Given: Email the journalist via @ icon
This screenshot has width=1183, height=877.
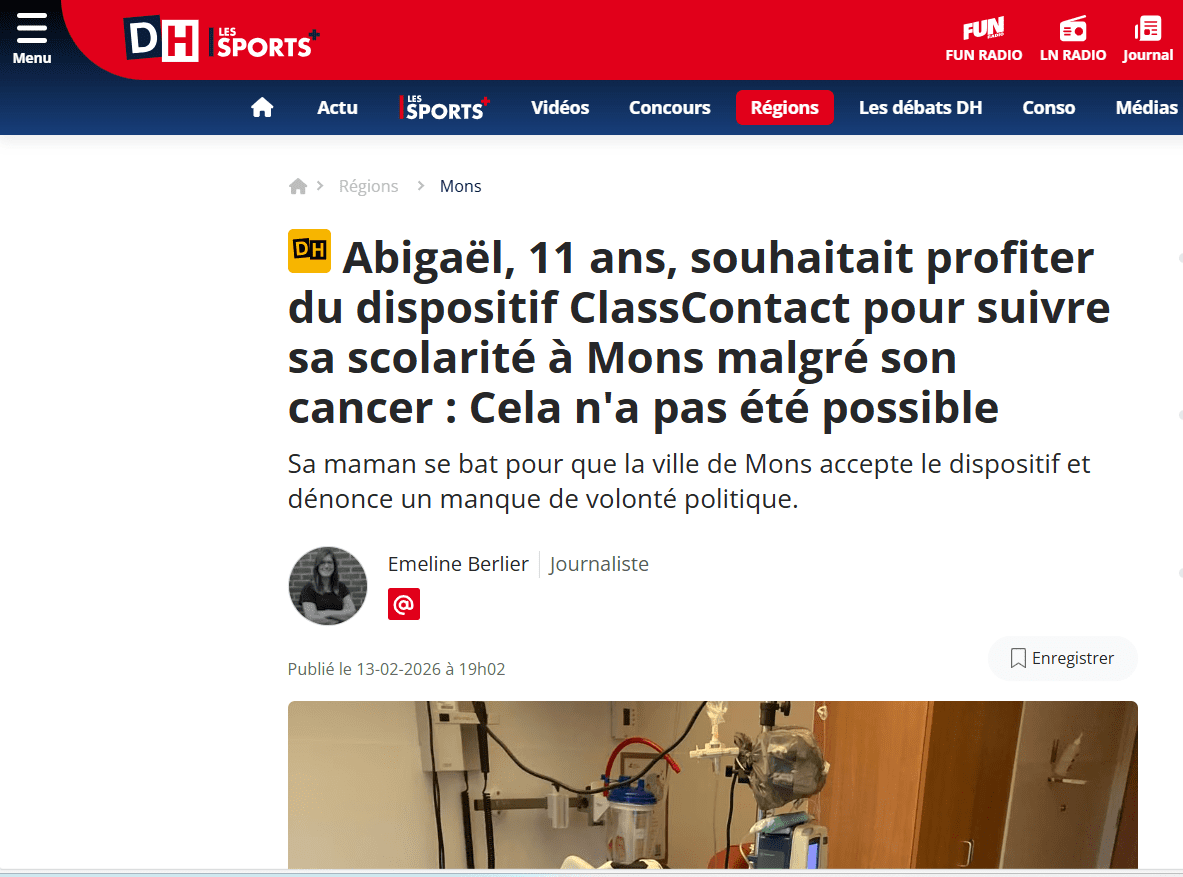Looking at the screenshot, I should (404, 604).
